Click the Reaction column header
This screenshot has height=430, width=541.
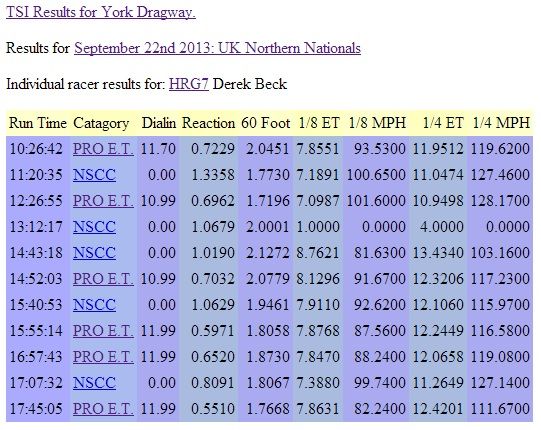click(208, 123)
